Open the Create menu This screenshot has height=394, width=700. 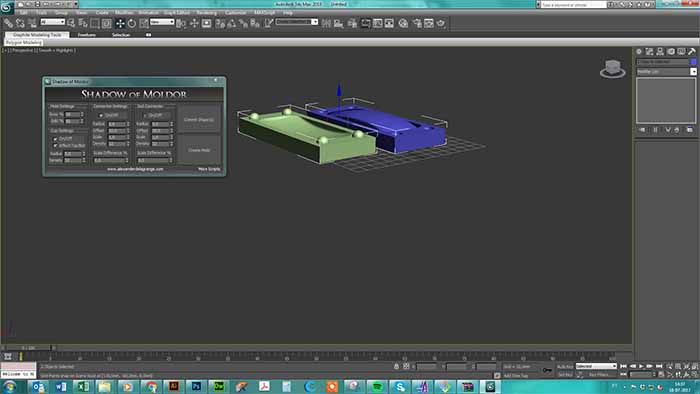coord(102,12)
